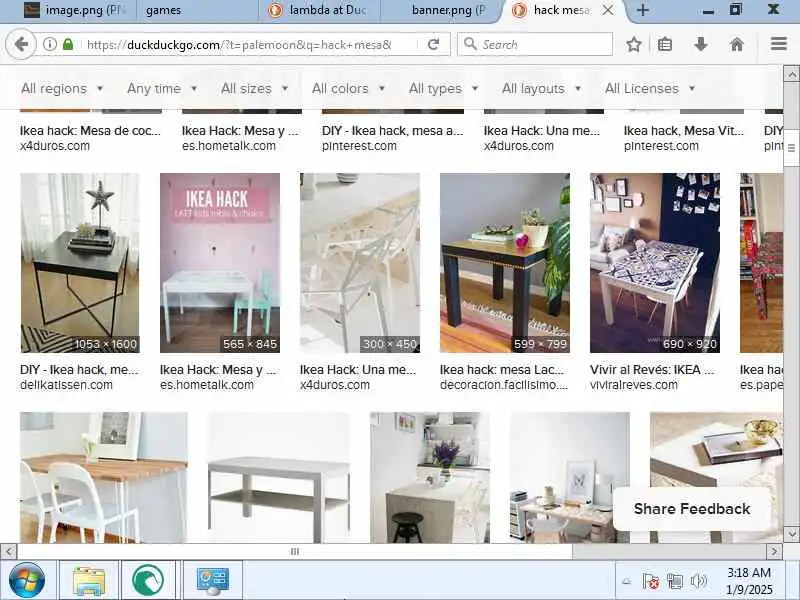Open the downloads arrow icon

tap(701, 44)
